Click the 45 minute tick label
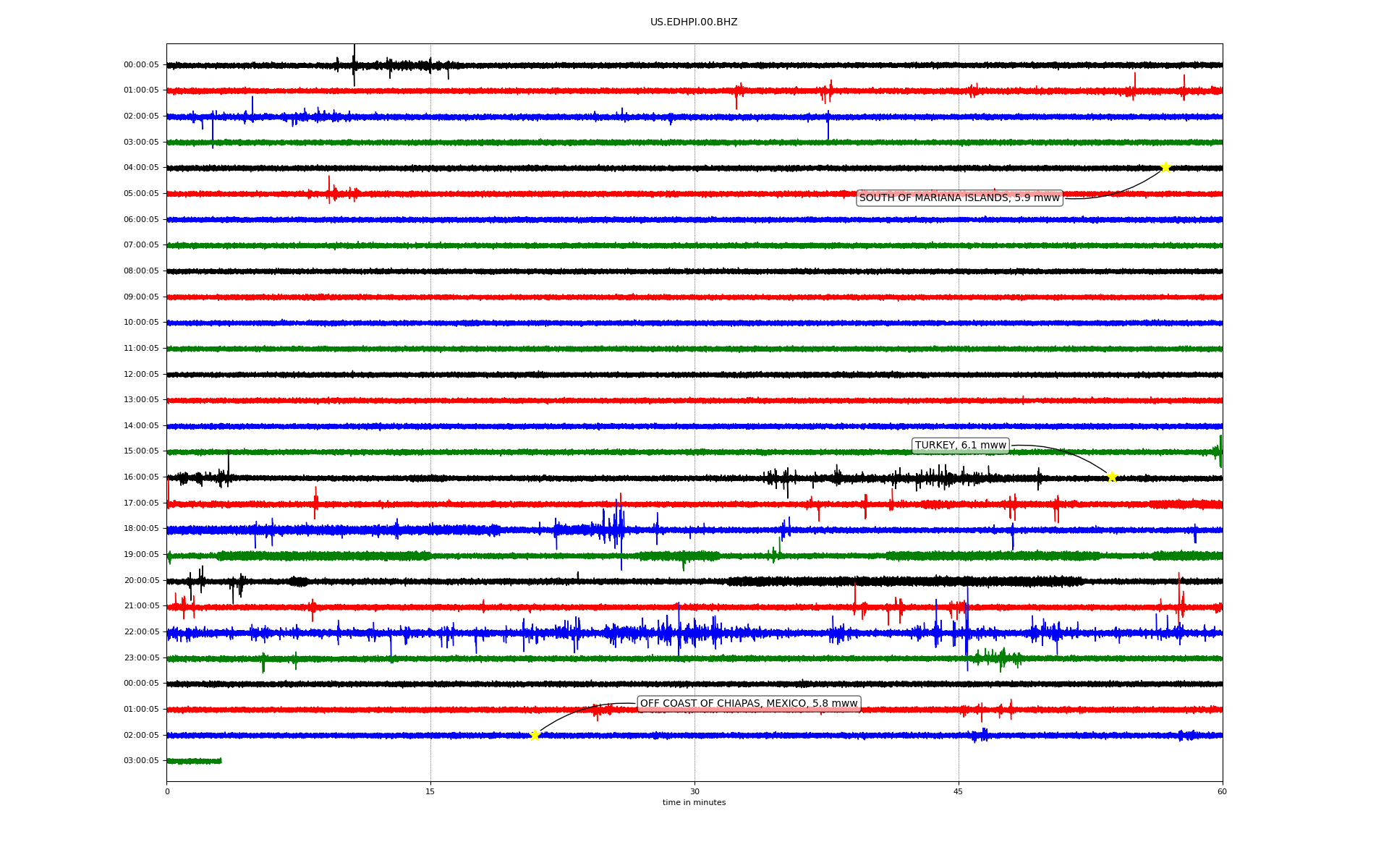 point(959,792)
